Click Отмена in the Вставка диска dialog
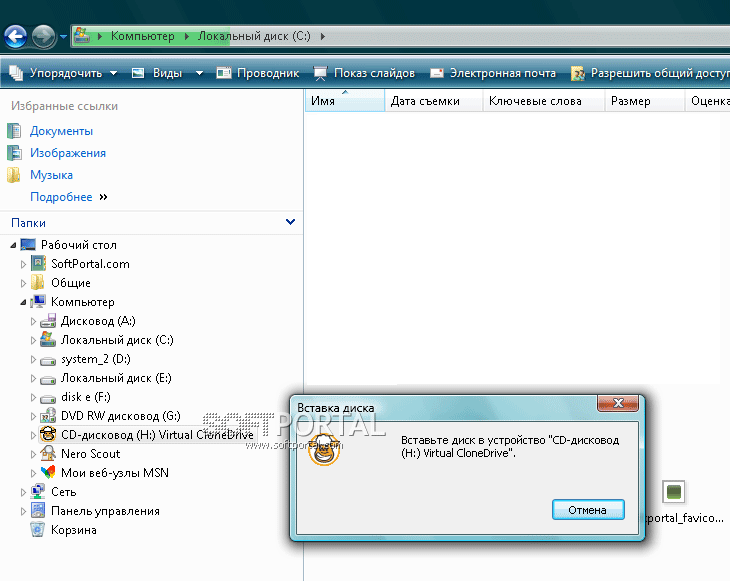 [588, 510]
